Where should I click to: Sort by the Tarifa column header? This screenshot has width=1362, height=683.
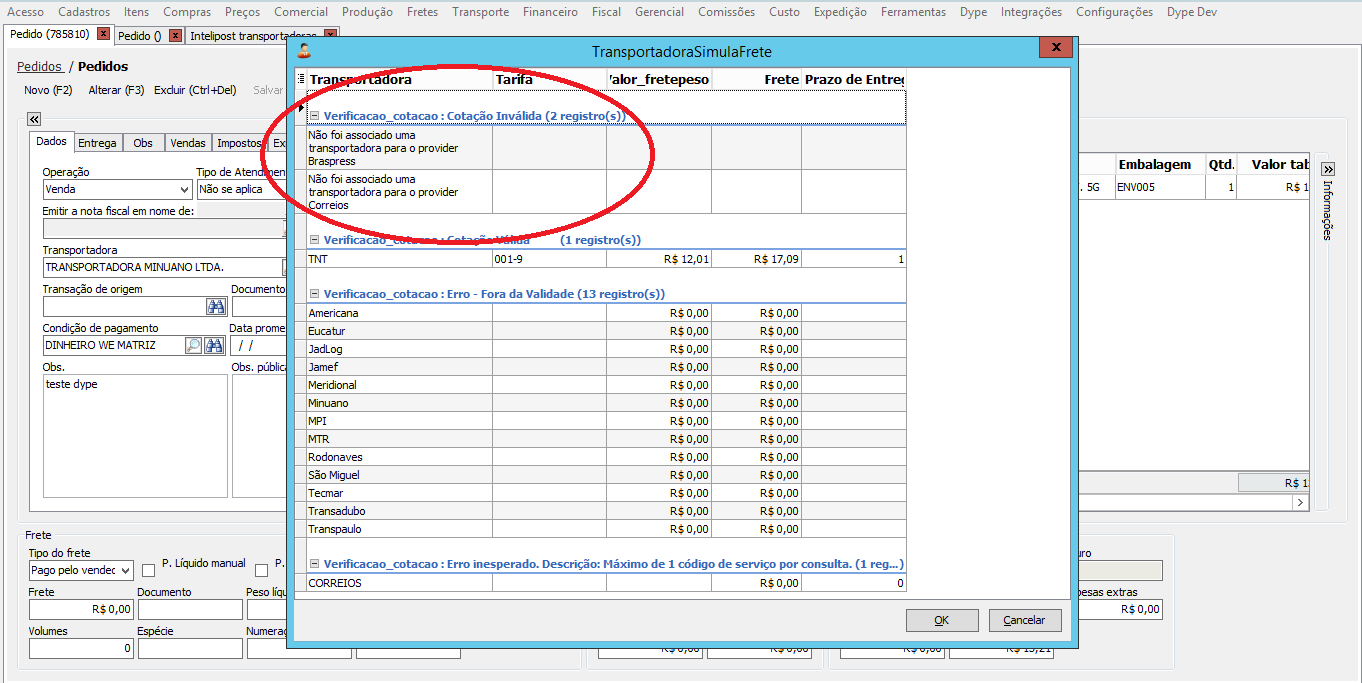pyautogui.click(x=549, y=79)
